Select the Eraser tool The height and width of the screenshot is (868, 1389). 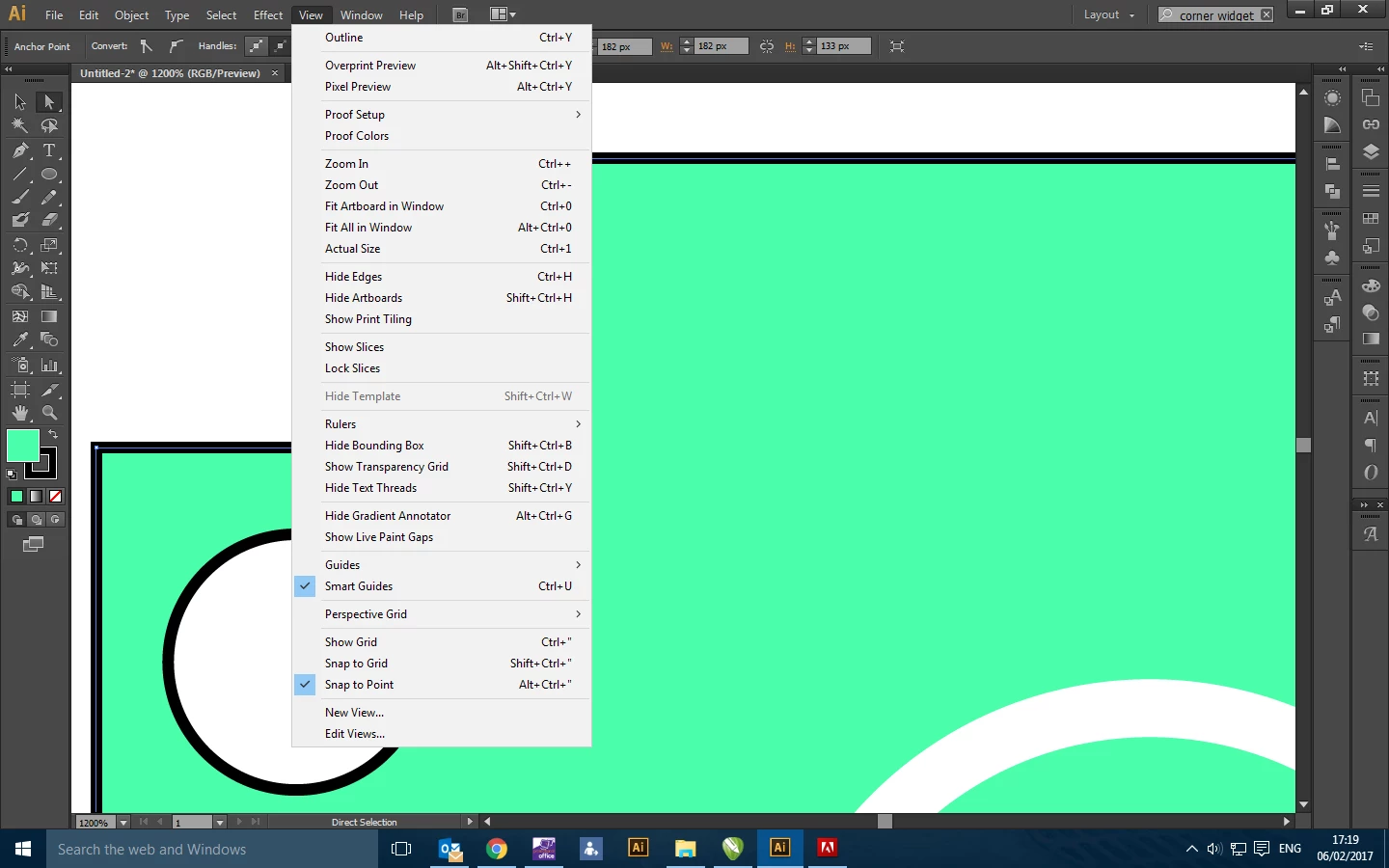click(49, 220)
